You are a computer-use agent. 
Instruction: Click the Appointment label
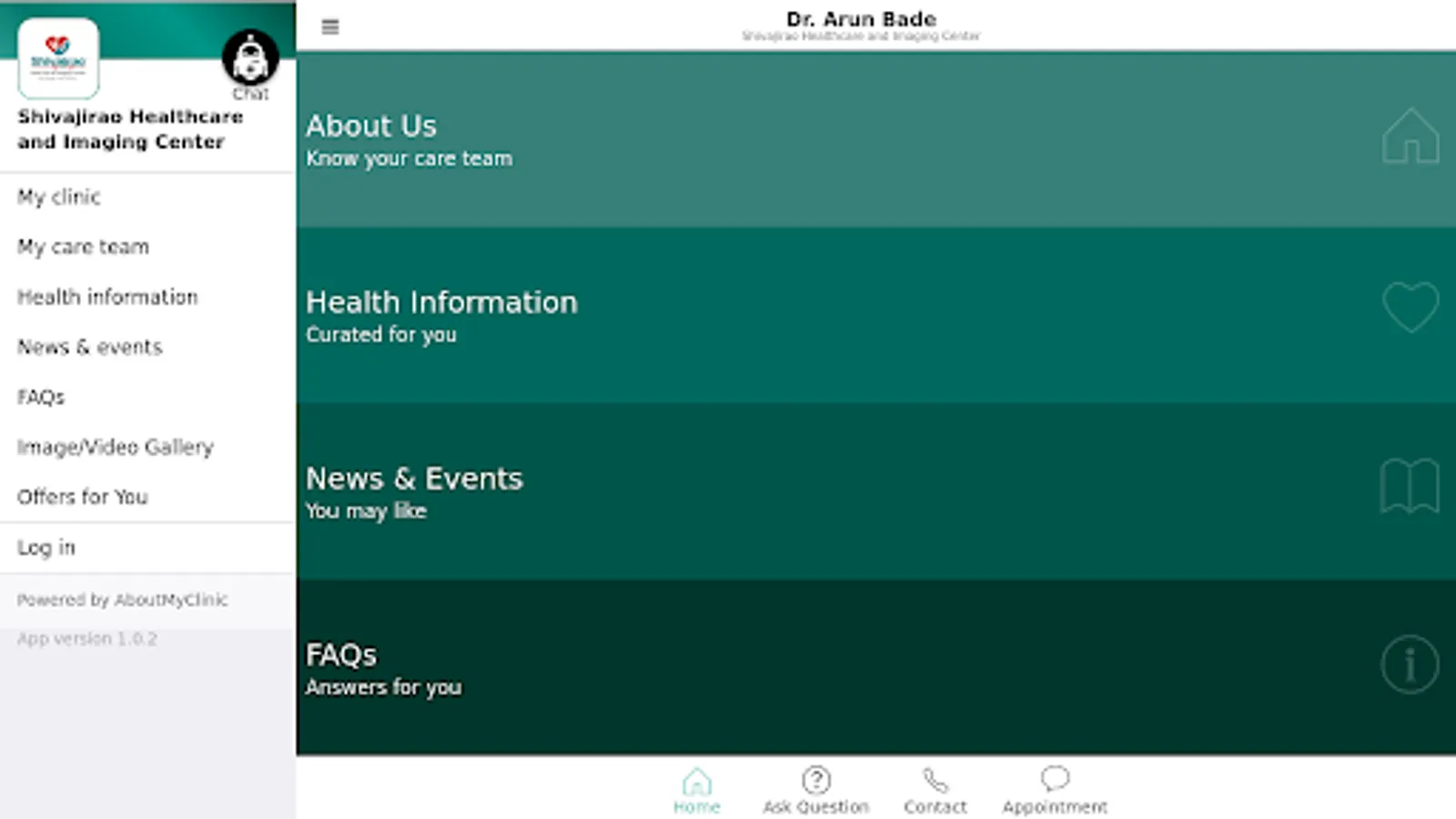pos(1056,807)
